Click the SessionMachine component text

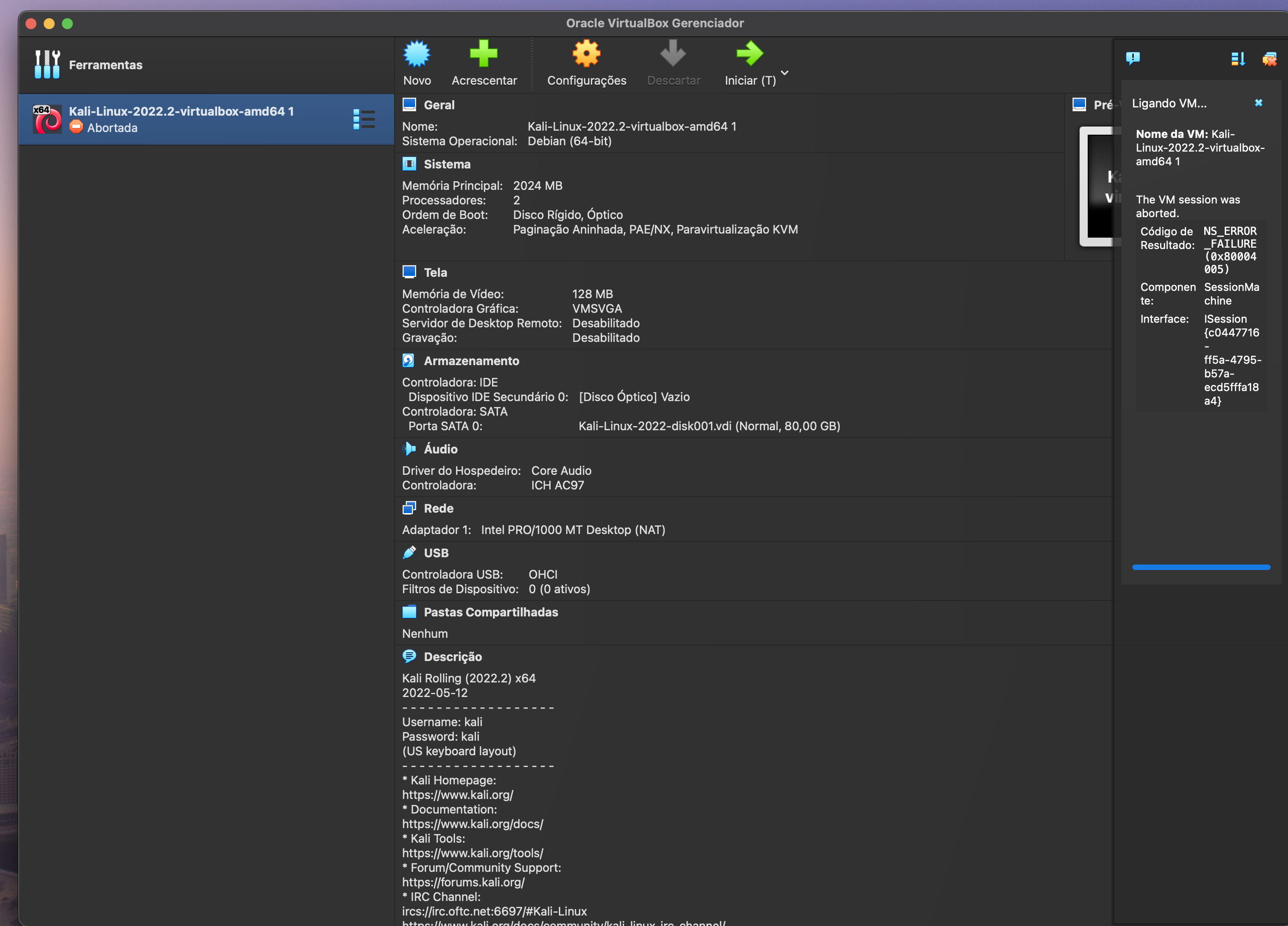click(1231, 294)
